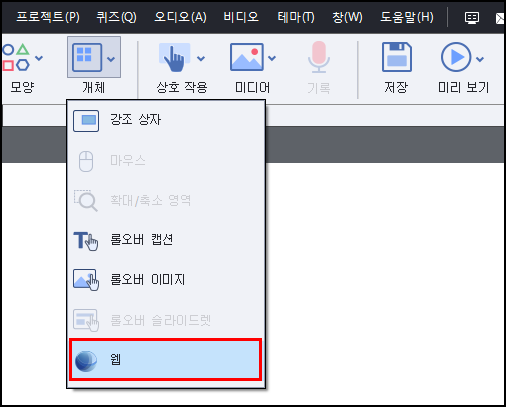Expand the 모양 dropdown arrow

pyautogui.click(x=39, y=58)
